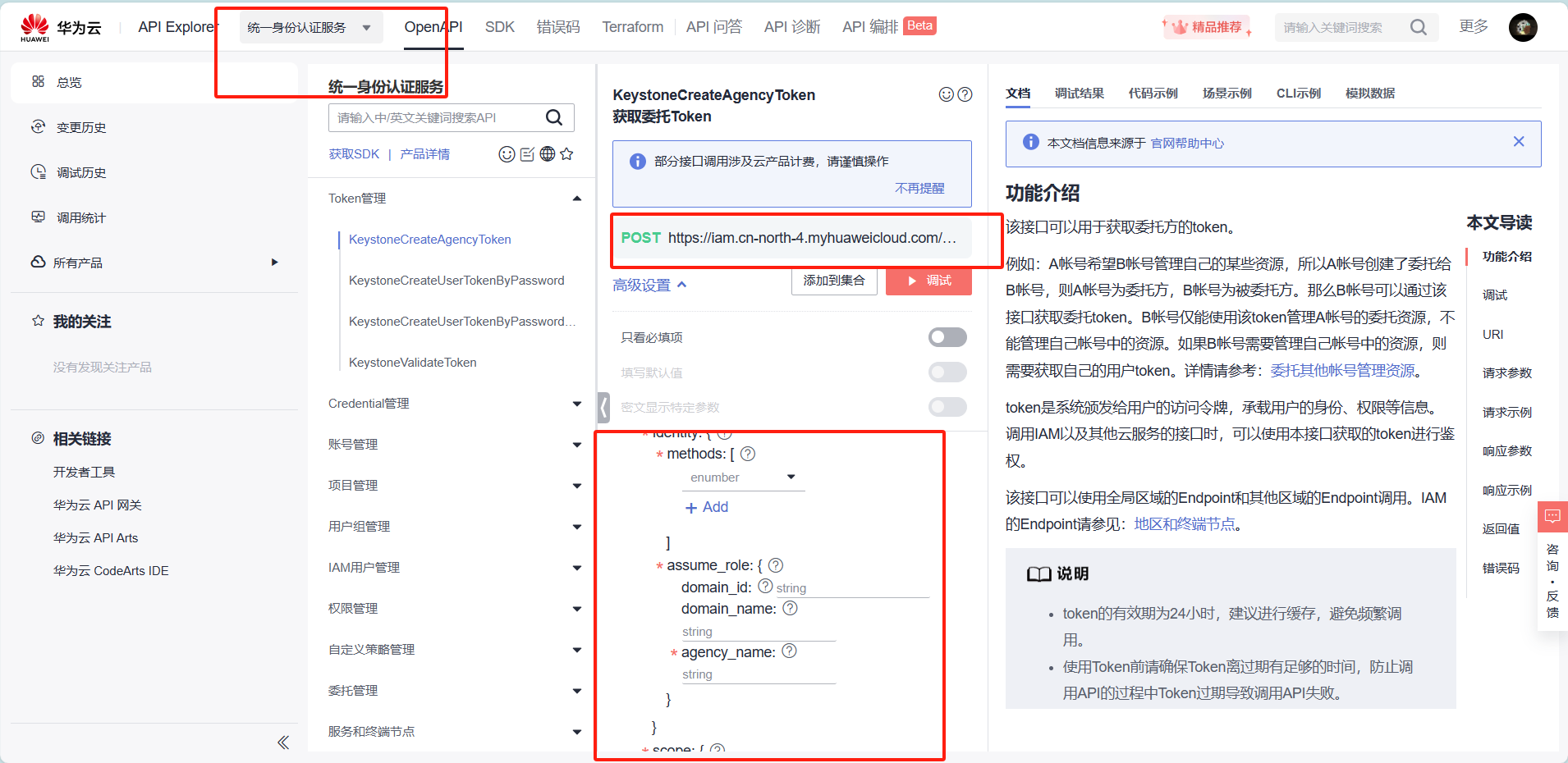Expand the IAM用户管理 section
The image size is (1568, 763).
(x=577, y=568)
